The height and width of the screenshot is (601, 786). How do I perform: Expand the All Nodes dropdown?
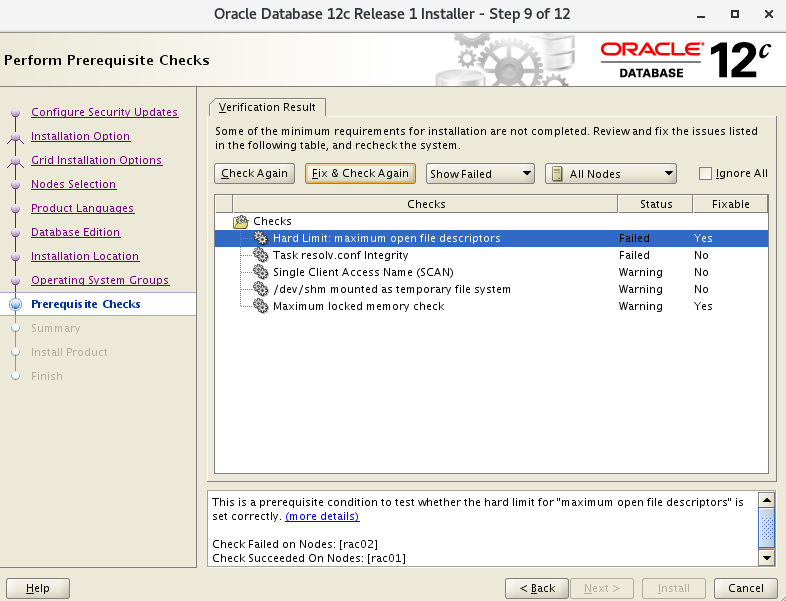(x=611, y=174)
